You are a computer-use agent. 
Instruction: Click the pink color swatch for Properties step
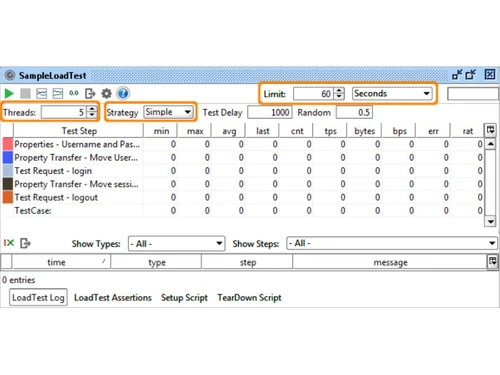coord(8,144)
